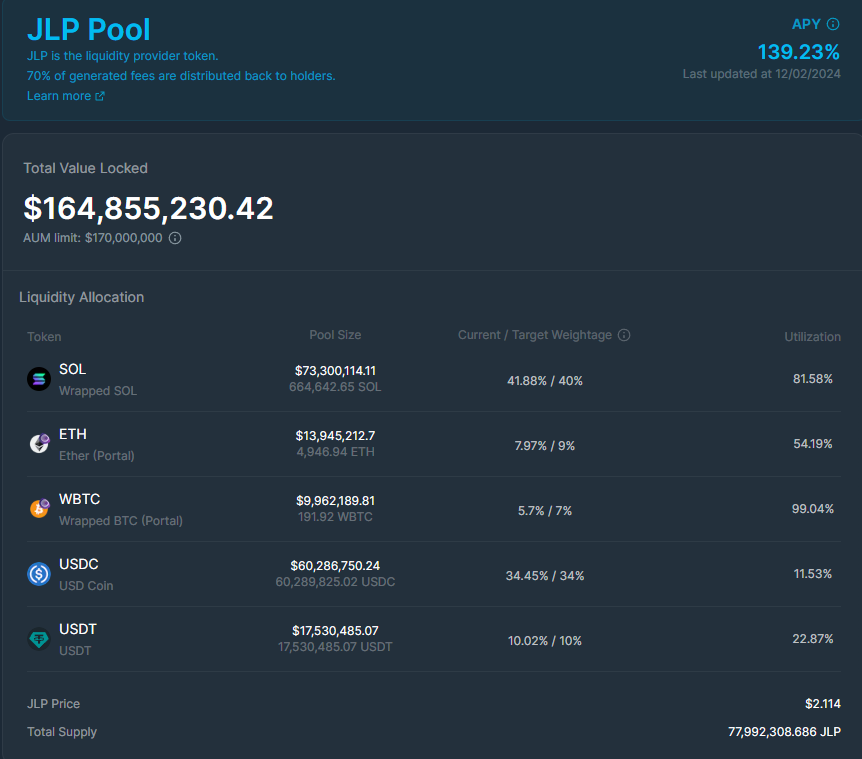Click the $164,855,230.42 total value
Viewport: 862px width, 759px height.
[148, 208]
